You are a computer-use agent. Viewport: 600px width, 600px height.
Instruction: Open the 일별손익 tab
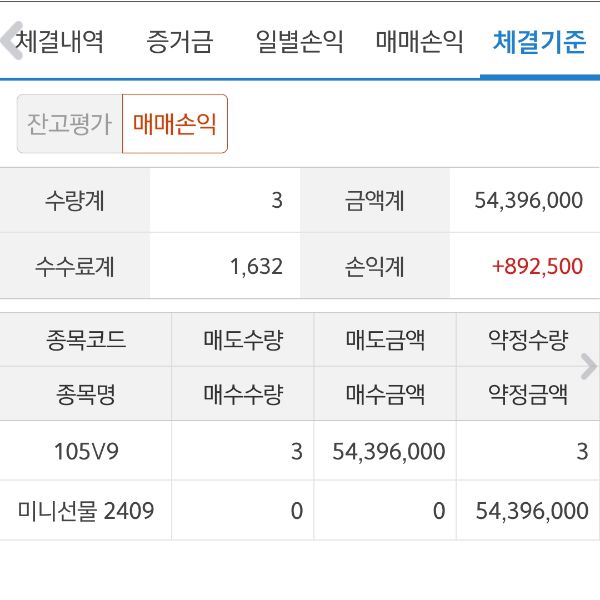pyautogui.click(x=299, y=42)
